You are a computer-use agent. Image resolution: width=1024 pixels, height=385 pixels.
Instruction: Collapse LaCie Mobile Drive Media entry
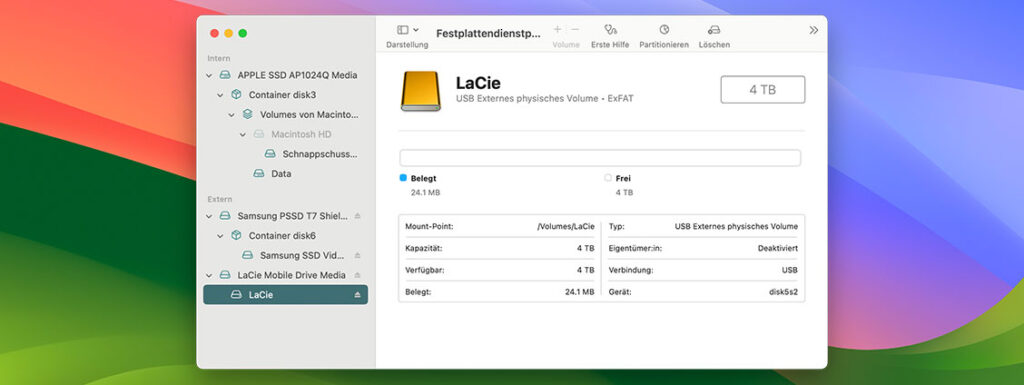point(209,275)
